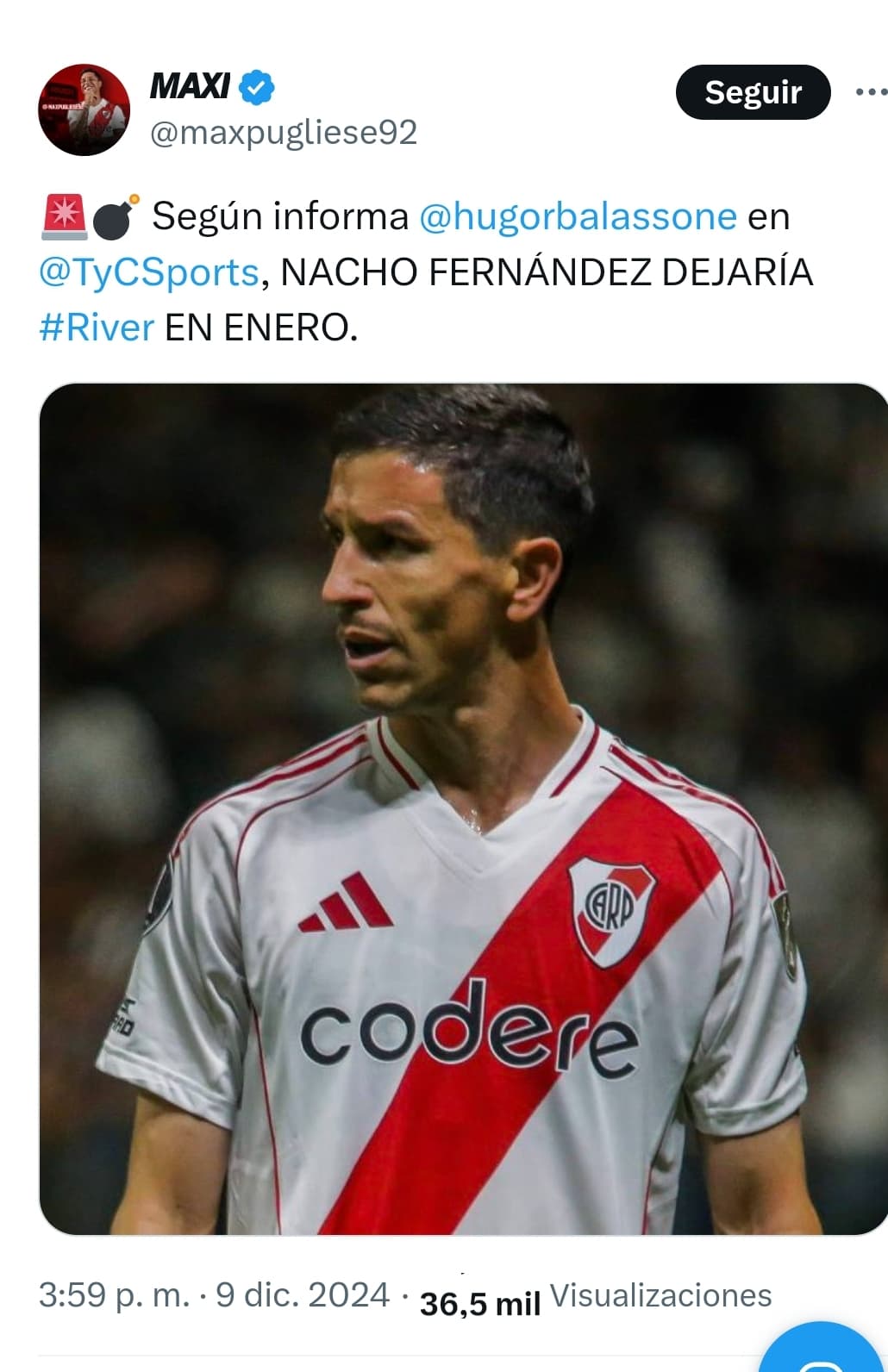
Task: Click the Visualizaciones label
Action: [x=660, y=1295]
